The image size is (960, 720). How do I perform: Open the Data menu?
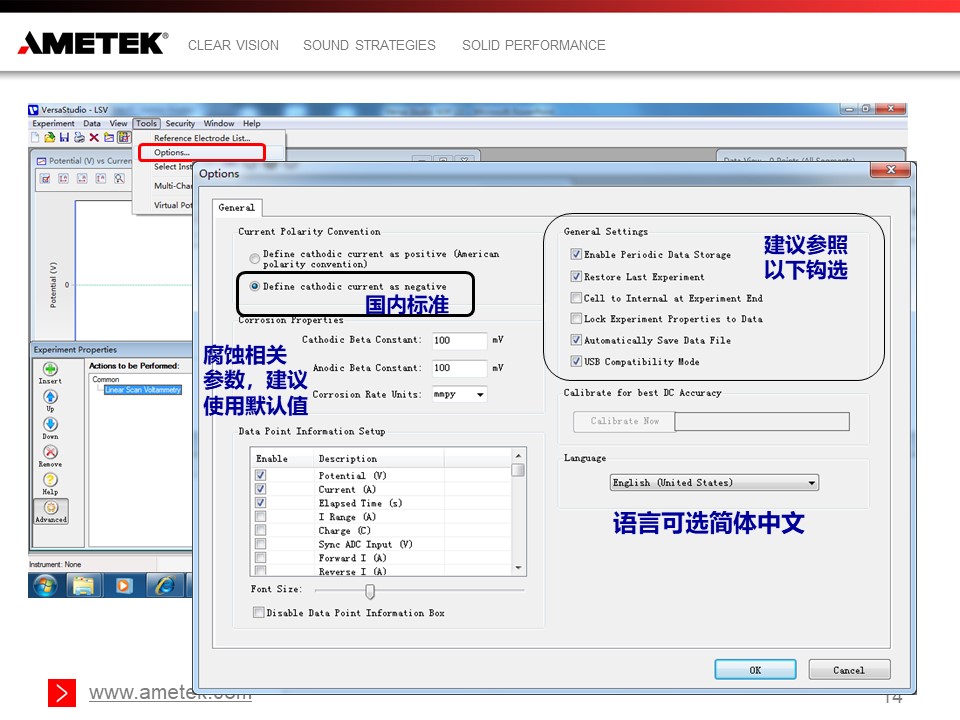[x=92, y=124]
